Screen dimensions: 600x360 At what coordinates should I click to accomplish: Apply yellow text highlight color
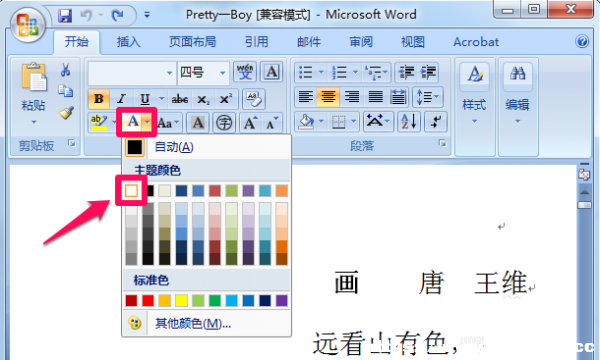pyautogui.click(x=99, y=122)
